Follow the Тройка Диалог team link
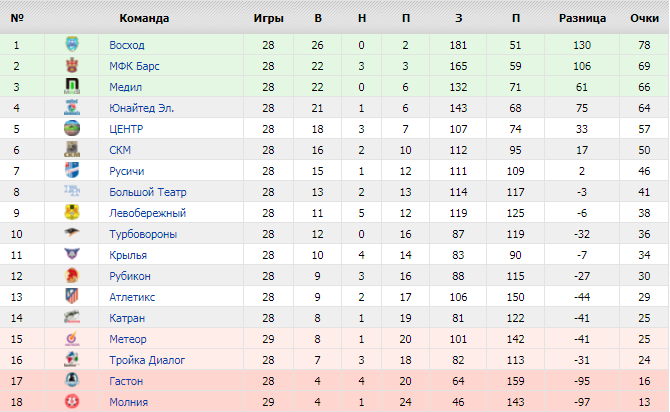This screenshot has height=412, width=670. coord(146,360)
